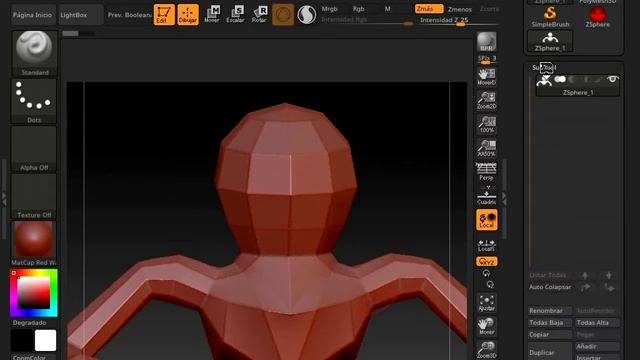This screenshot has width=640, height=360.
Task: Click the MoverD scroll document icon
Action: [487, 77]
